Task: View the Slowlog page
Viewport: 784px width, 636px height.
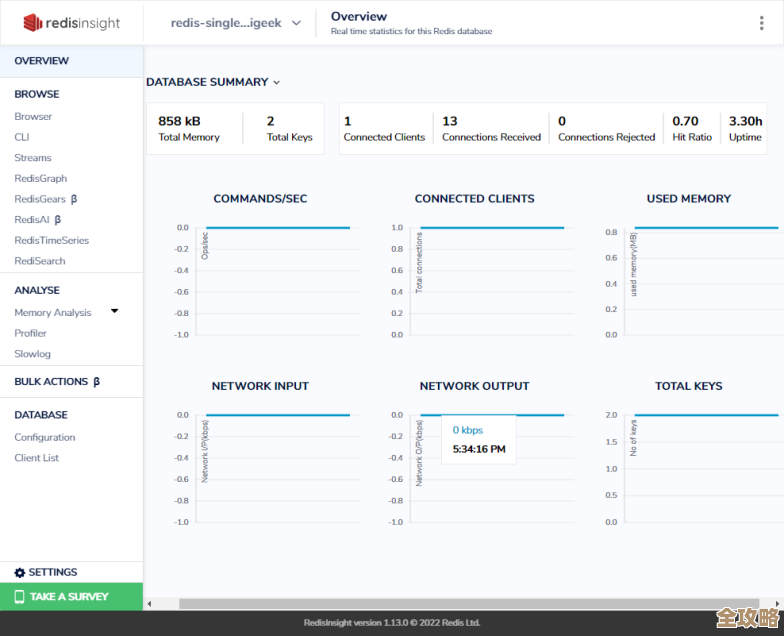Action: (32, 354)
